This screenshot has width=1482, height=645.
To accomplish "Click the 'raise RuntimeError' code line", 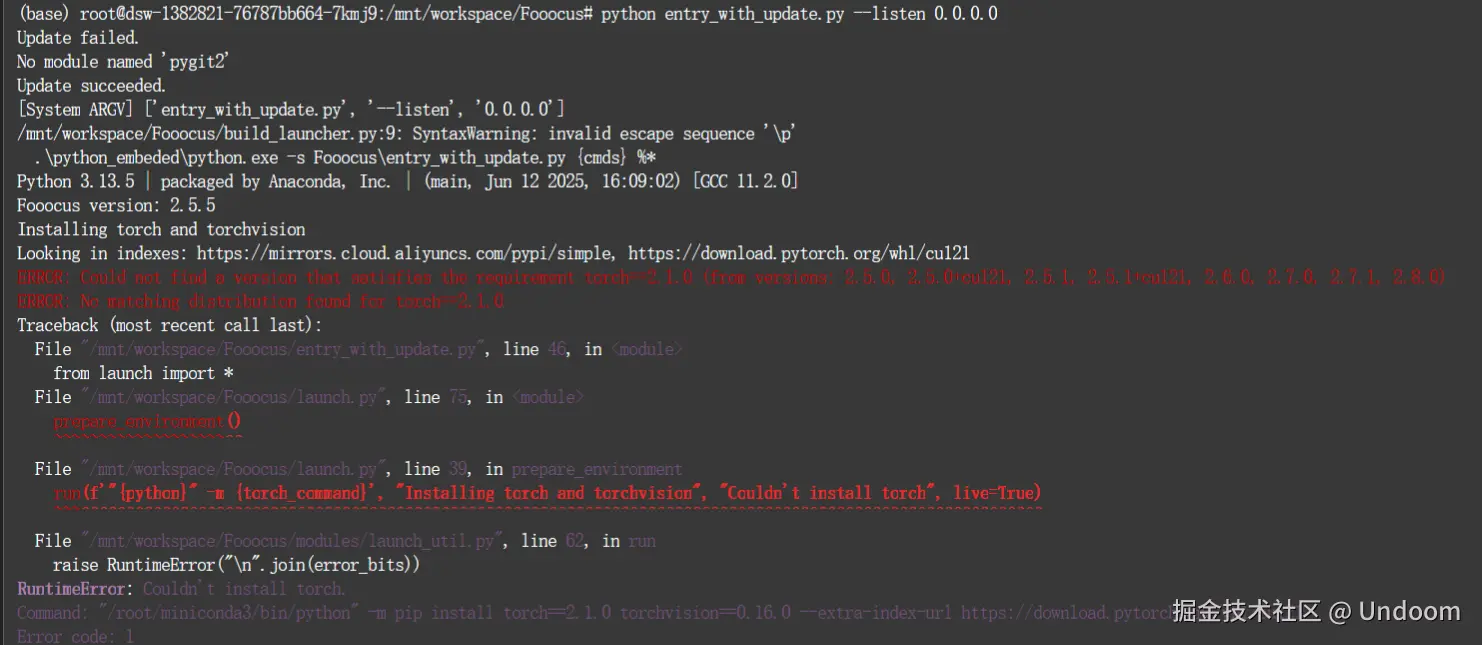I will (x=236, y=565).
